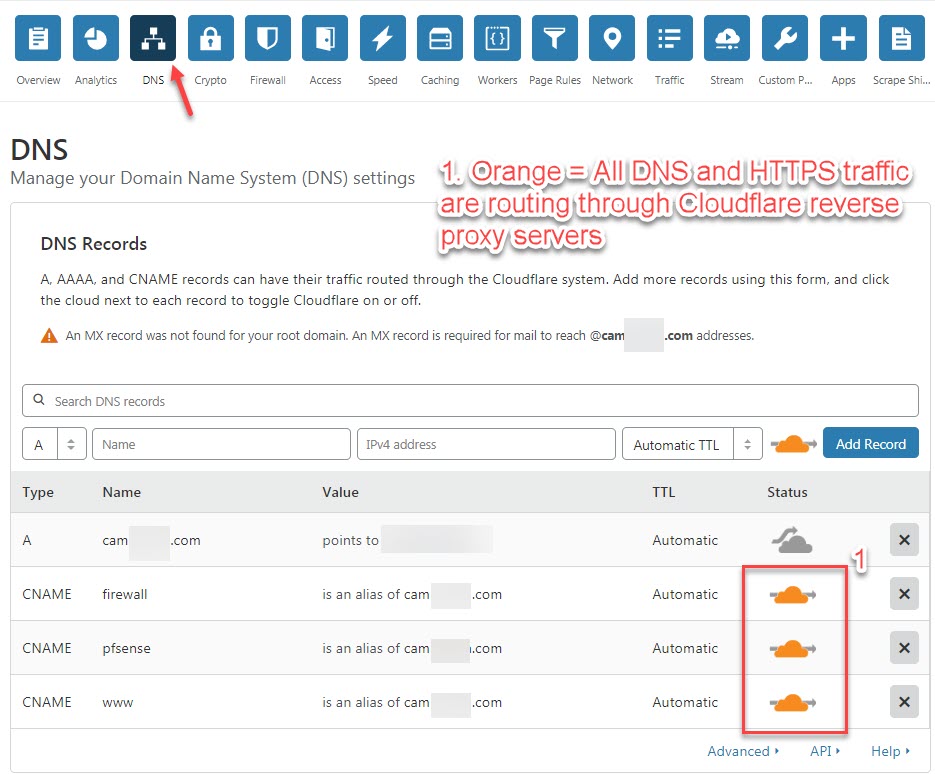Open the Automatic TTL dropdown
The image size is (935, 774).
click(x=692, y=444)
